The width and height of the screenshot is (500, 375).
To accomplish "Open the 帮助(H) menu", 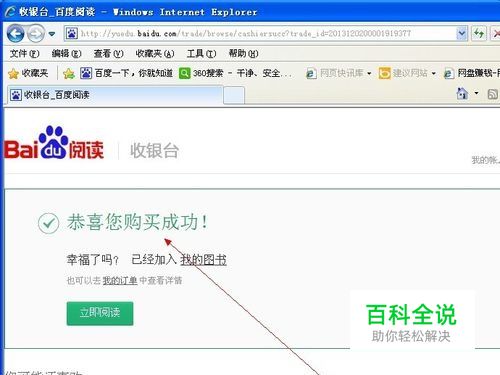I will (243, 53).
